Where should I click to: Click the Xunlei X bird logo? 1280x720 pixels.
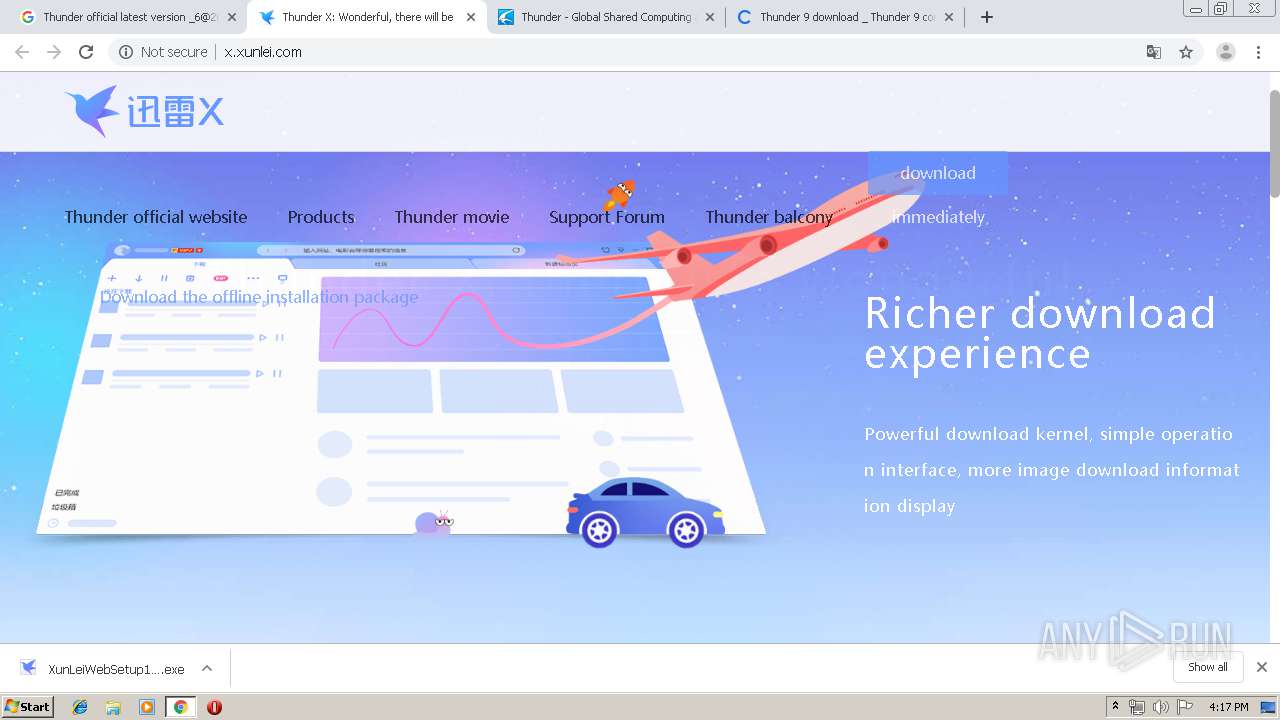145,111
